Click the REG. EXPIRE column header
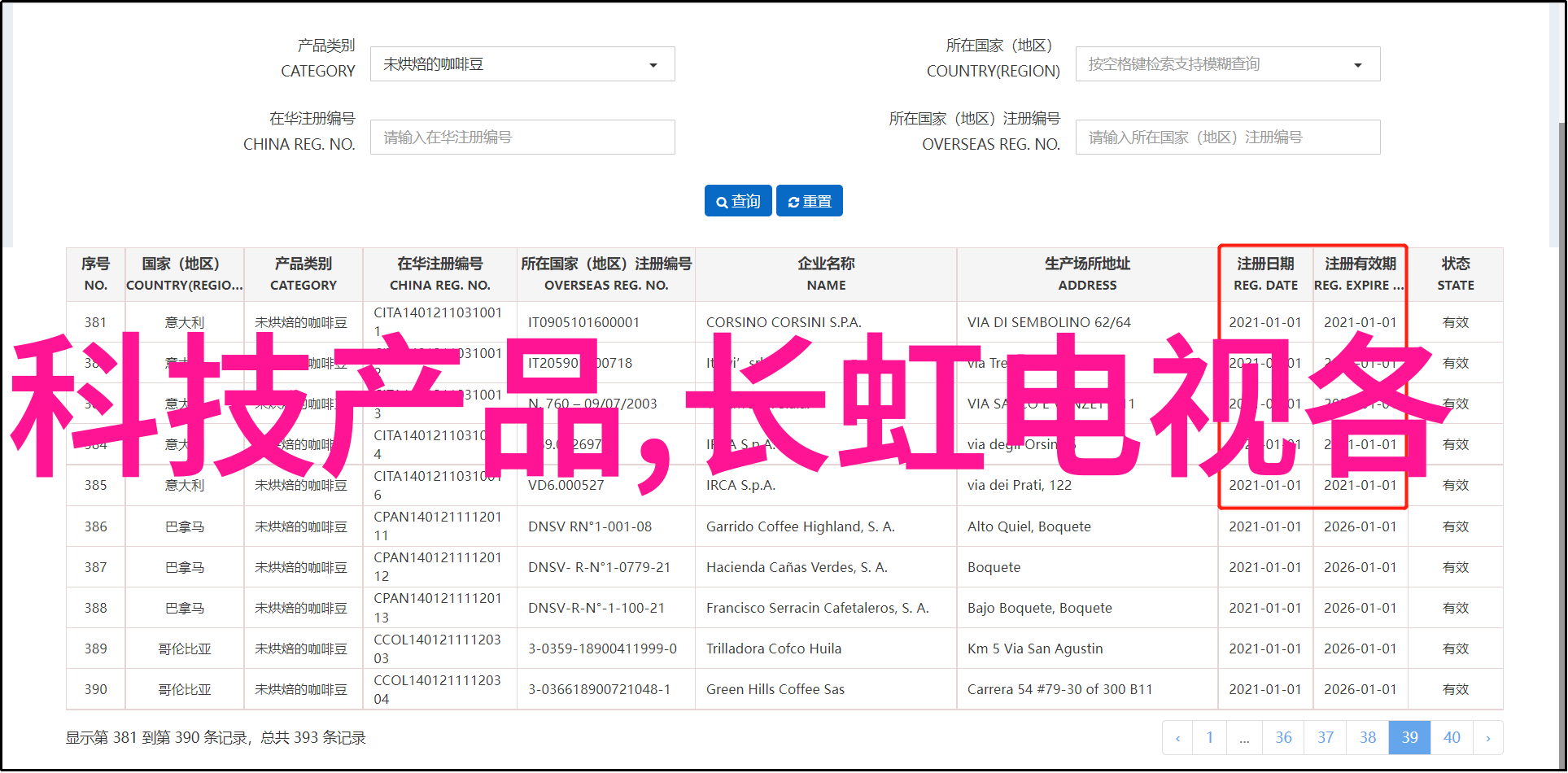The height and width of the screenshot is (773, 1568). pyautogui.click(x=1361, y=275)
